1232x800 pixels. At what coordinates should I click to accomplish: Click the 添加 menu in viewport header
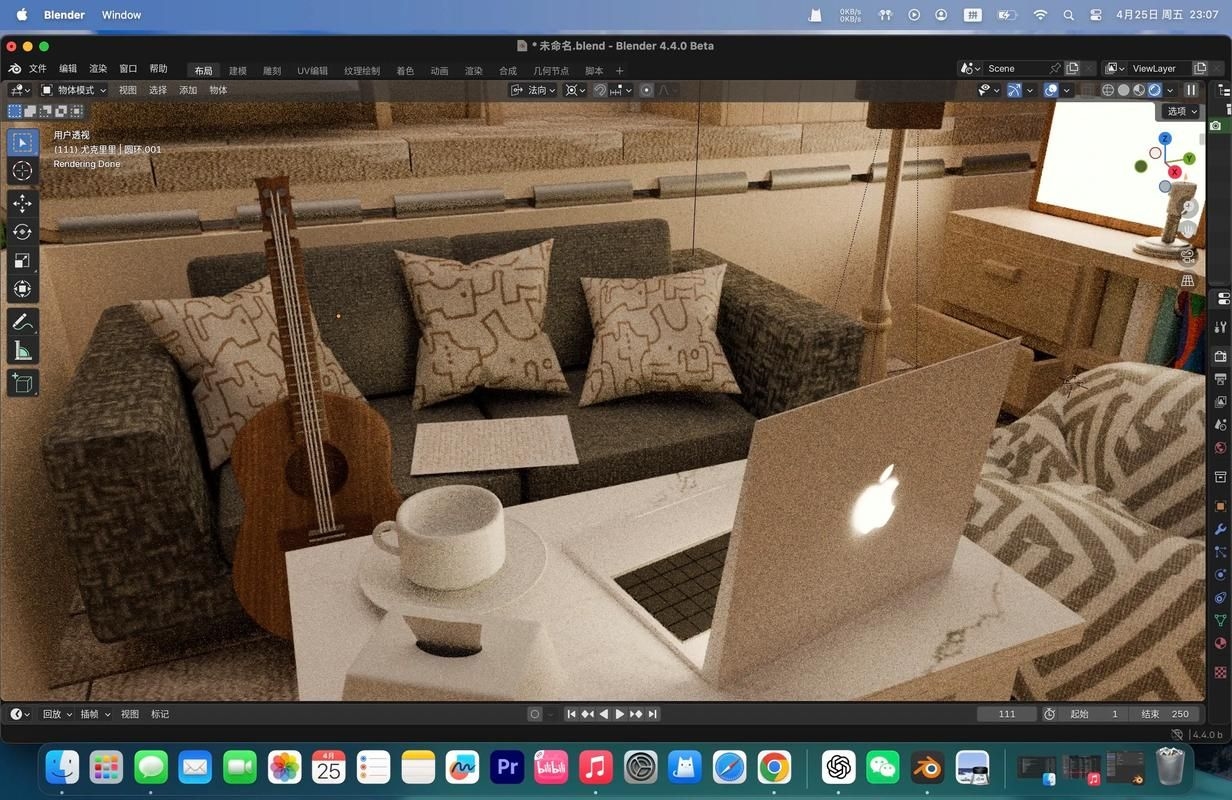[x=188, y=90]
